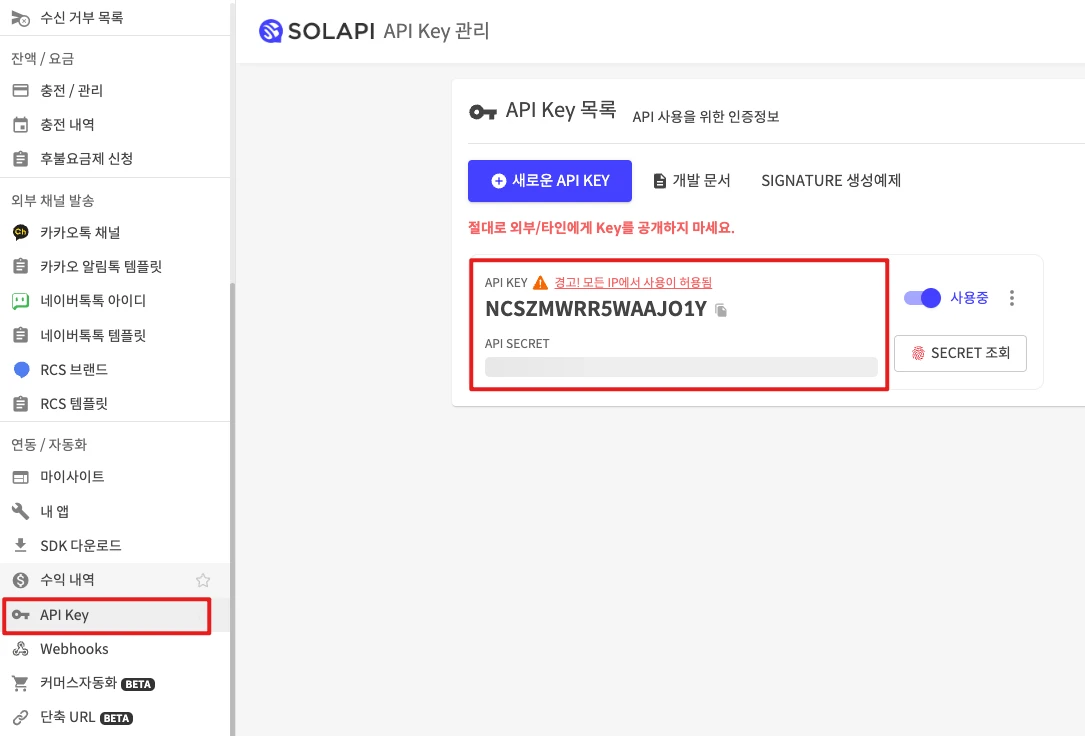The height and width of the screenshot is (736, 1085).
Task: Click the IP warning link text
Action: point(633,283)
